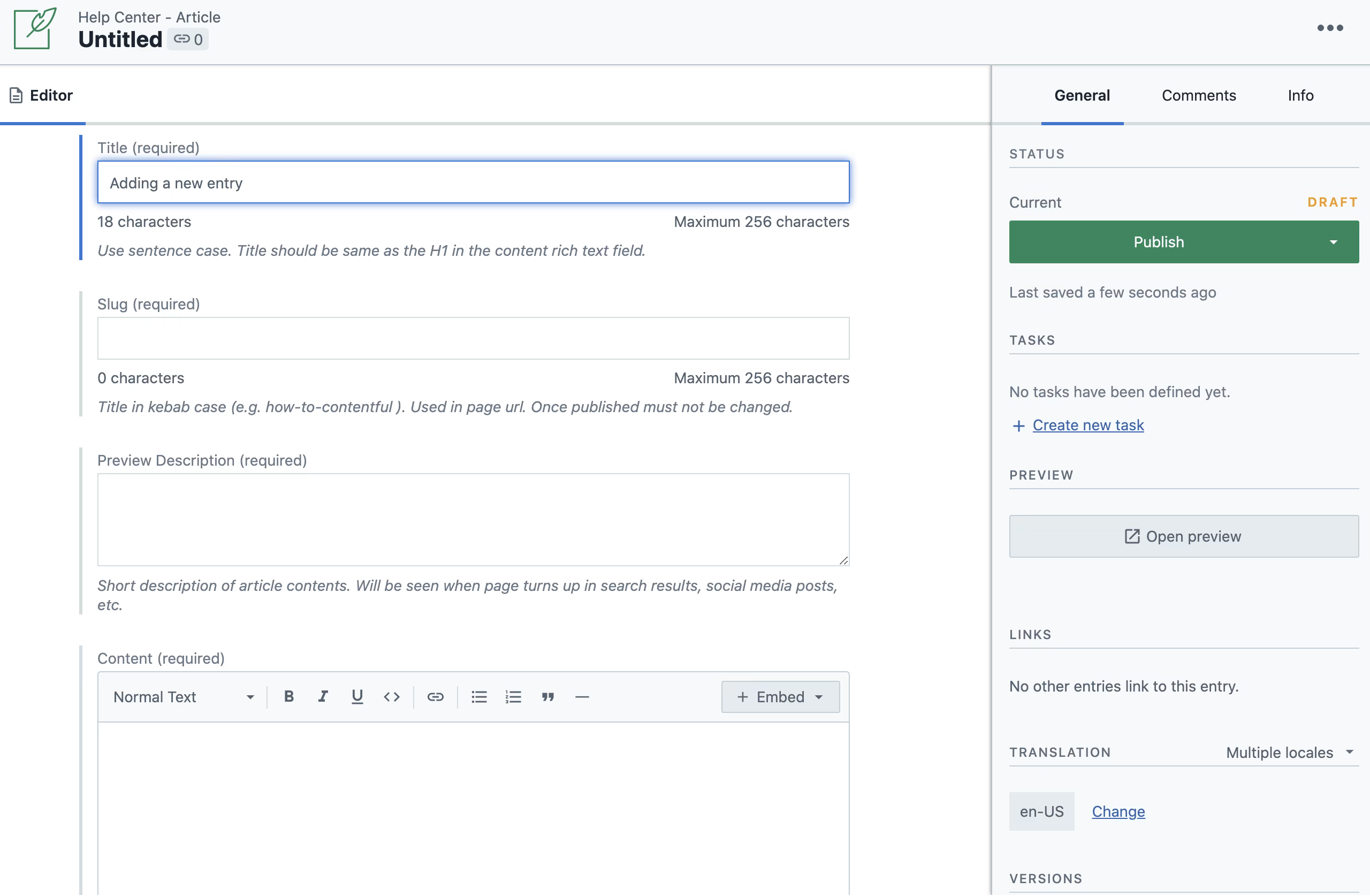Click the Slug required input field
The height and width of the screenshot is (896, 1370).
click(x=473, y=338)
